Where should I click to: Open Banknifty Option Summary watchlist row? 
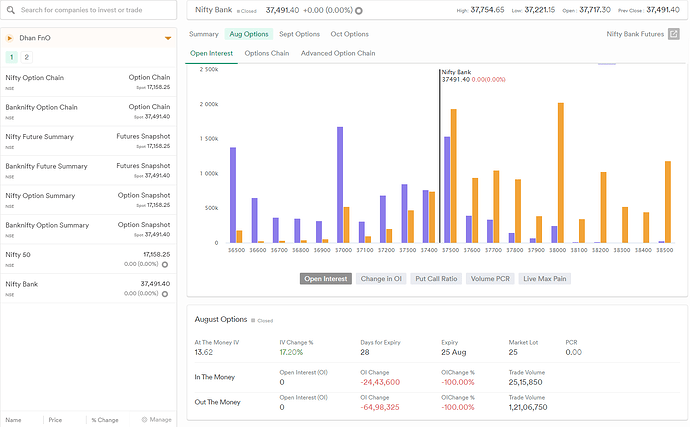coord(88,229)
